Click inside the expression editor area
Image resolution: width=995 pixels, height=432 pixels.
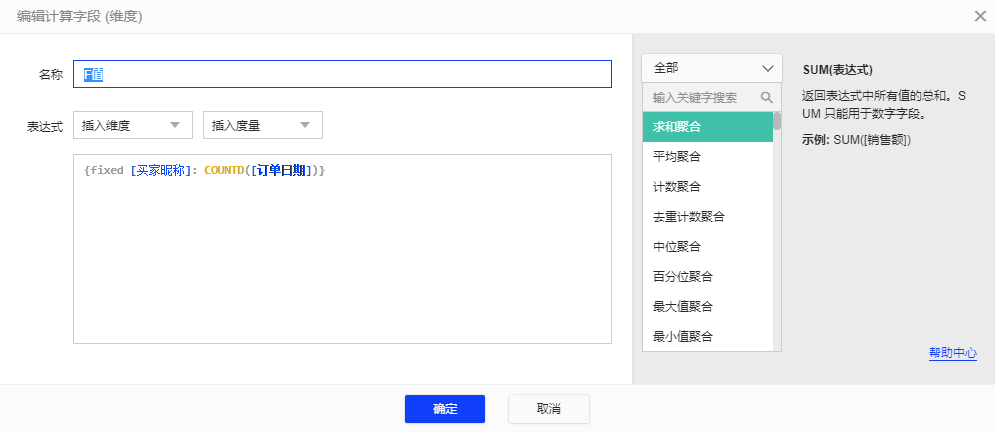point(341,260)
